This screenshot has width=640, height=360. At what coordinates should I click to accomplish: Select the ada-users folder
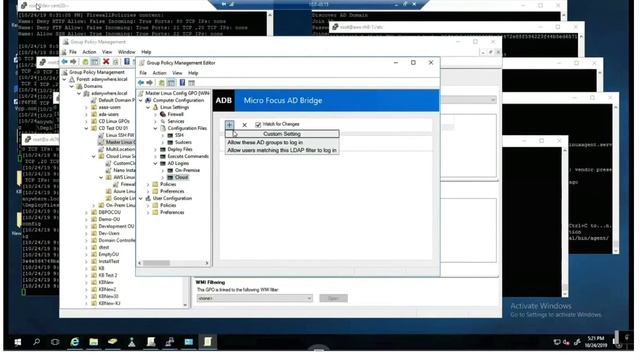(109, 114)
